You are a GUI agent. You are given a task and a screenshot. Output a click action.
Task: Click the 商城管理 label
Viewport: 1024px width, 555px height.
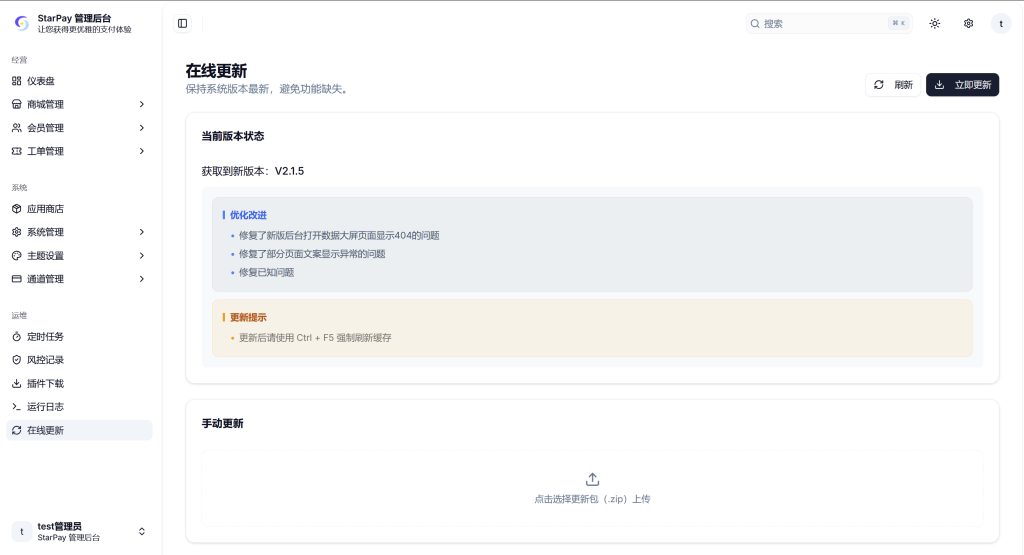(x=45, y=104)
